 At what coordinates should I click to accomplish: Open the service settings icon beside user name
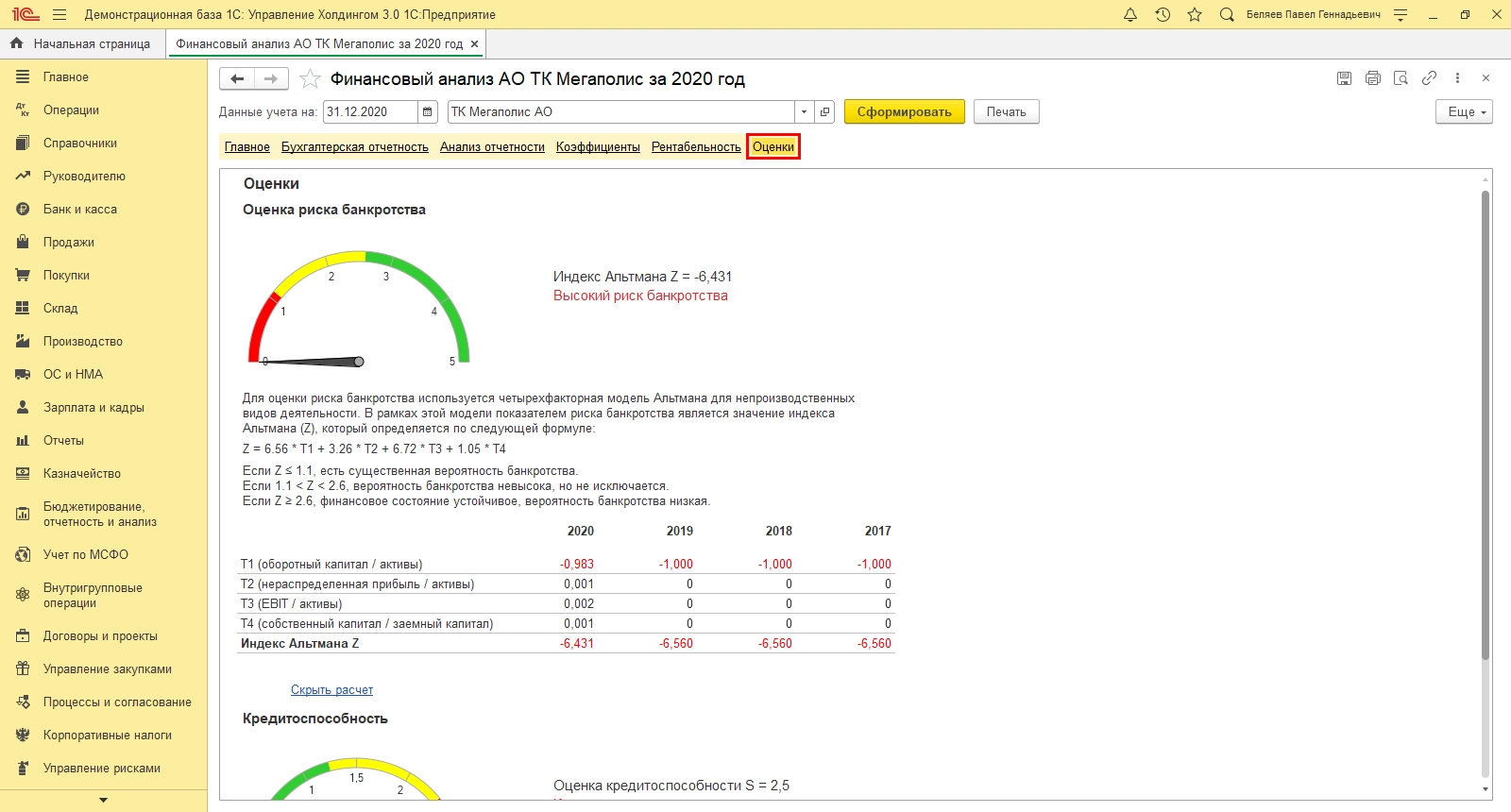pos(1401,14)
